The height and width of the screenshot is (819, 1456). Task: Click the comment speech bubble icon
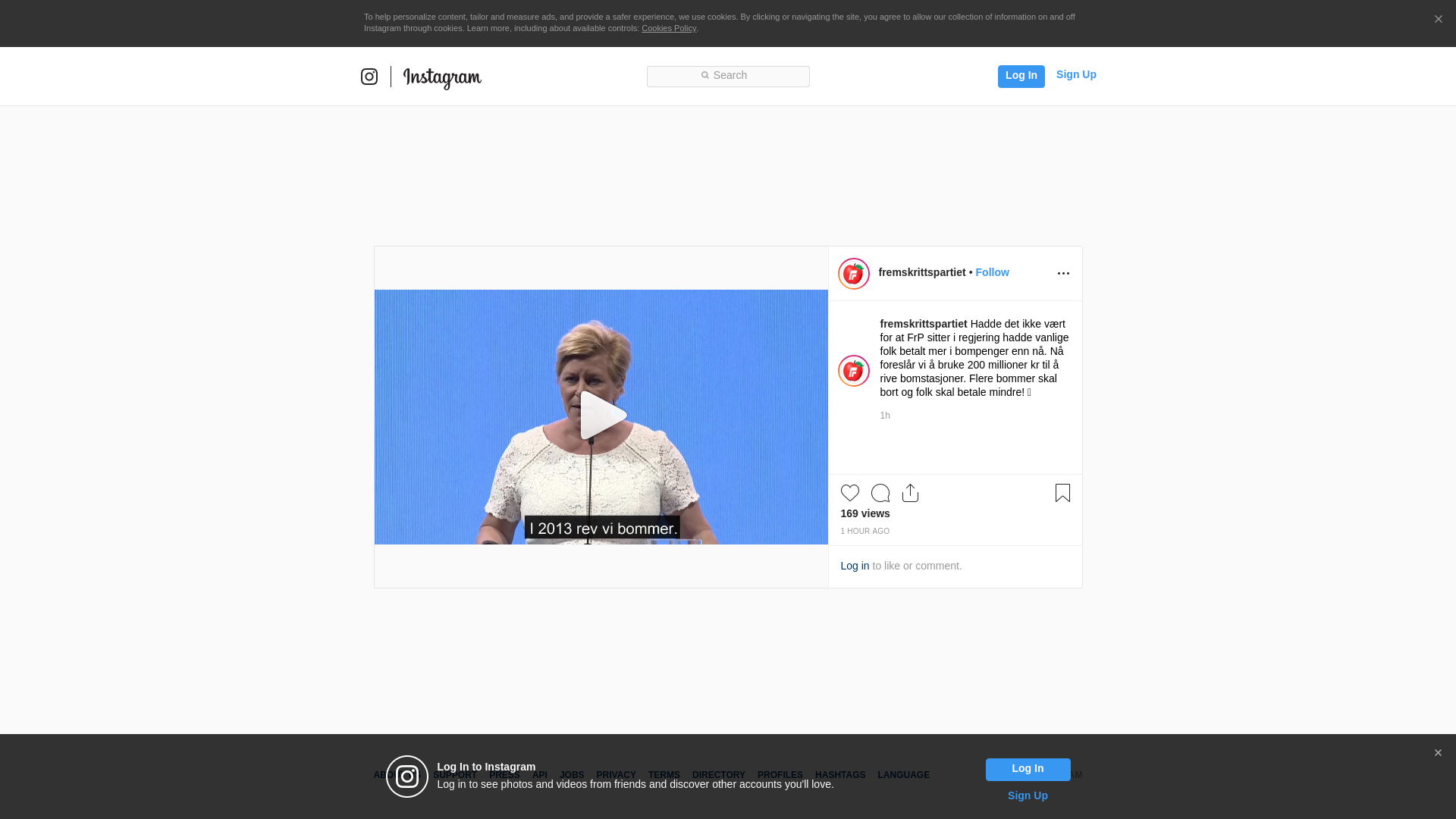(x=880, y=493)
